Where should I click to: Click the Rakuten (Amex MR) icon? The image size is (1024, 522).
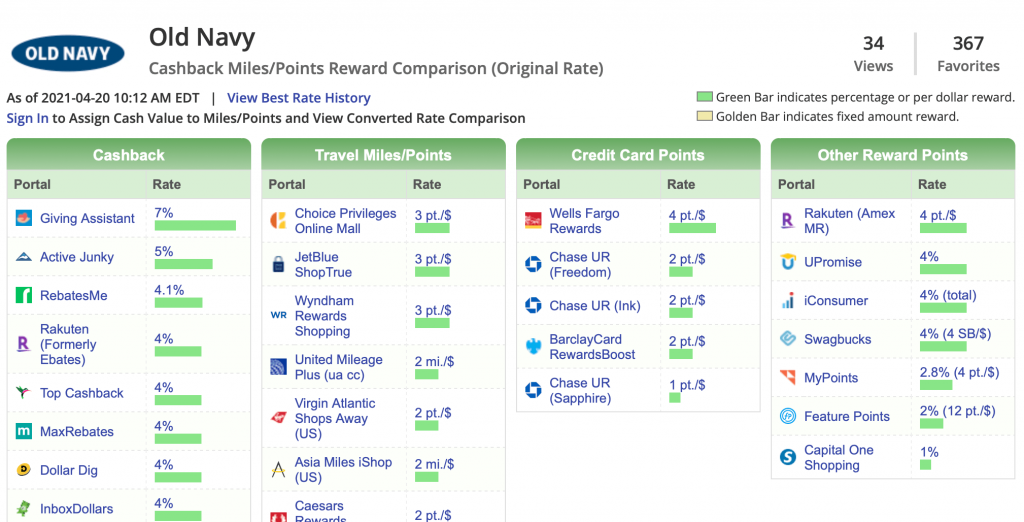point(788,221)
